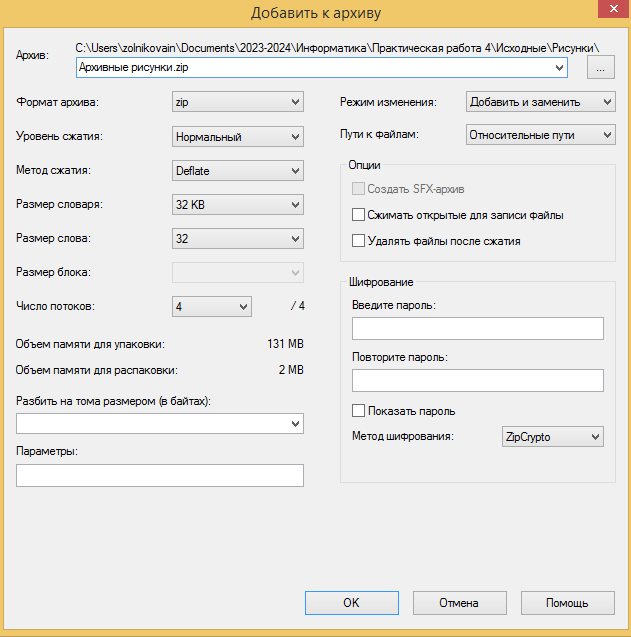Open the word size dropdown
The image size is (631, 637).
point(238,238)
